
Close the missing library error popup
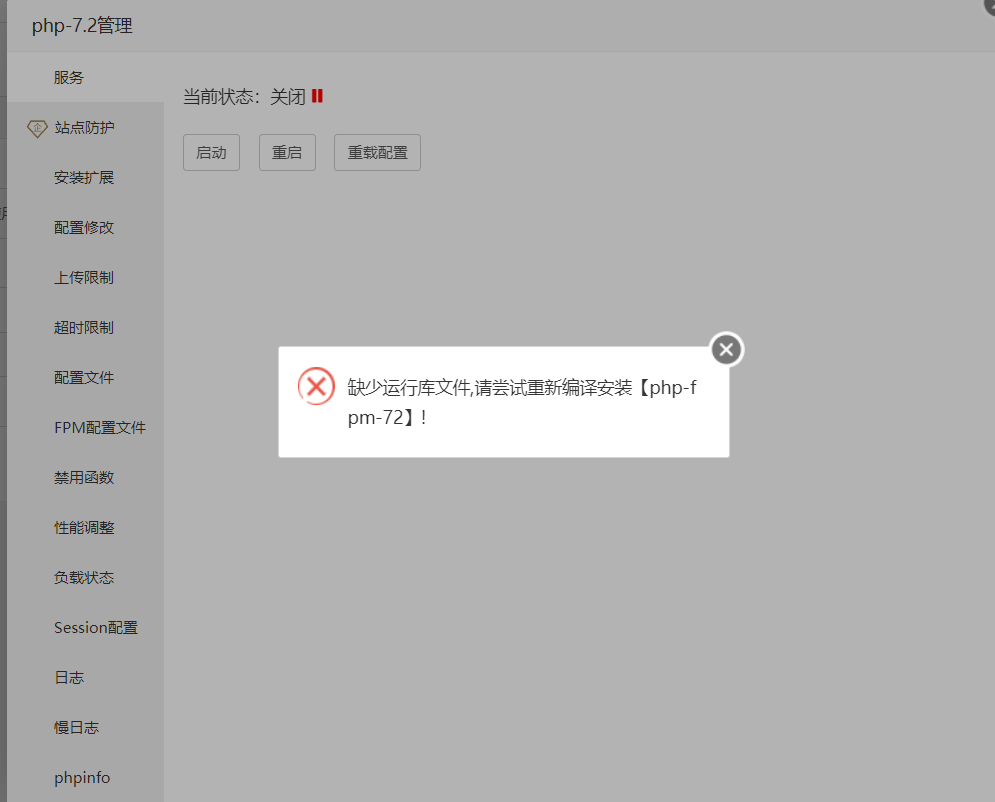pyautogui.click(x=727, y=350)
